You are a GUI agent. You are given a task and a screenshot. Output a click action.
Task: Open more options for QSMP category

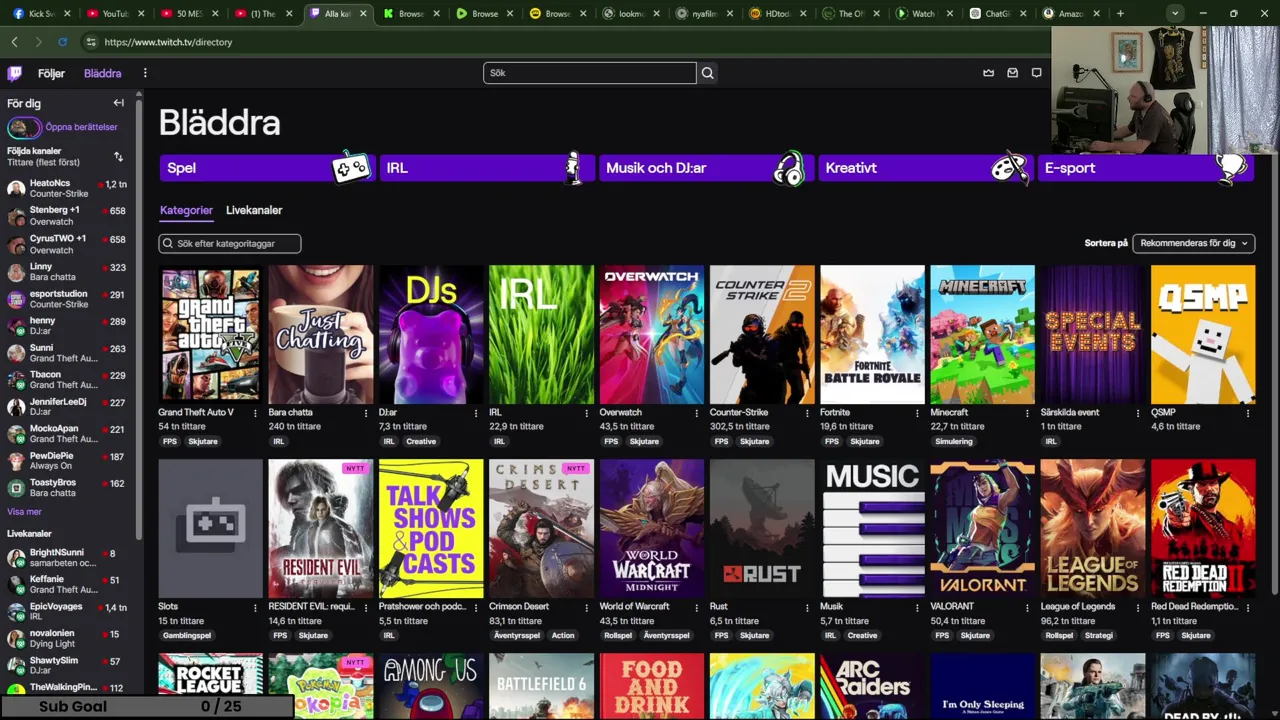click(1247, 413)
